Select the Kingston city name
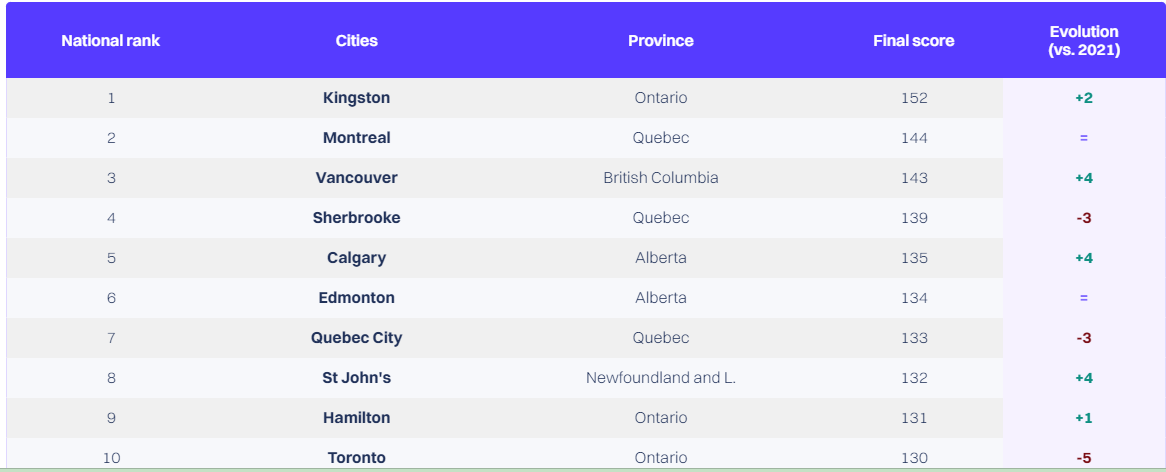Viewport: 1166px width, 472px height. tap(357, 98)
